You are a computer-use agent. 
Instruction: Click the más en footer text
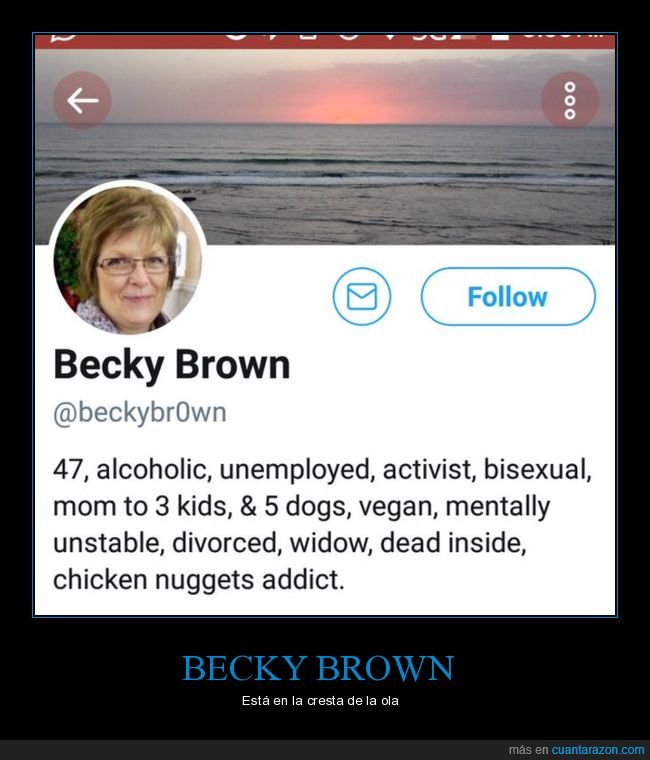click(x=528, y=750)
